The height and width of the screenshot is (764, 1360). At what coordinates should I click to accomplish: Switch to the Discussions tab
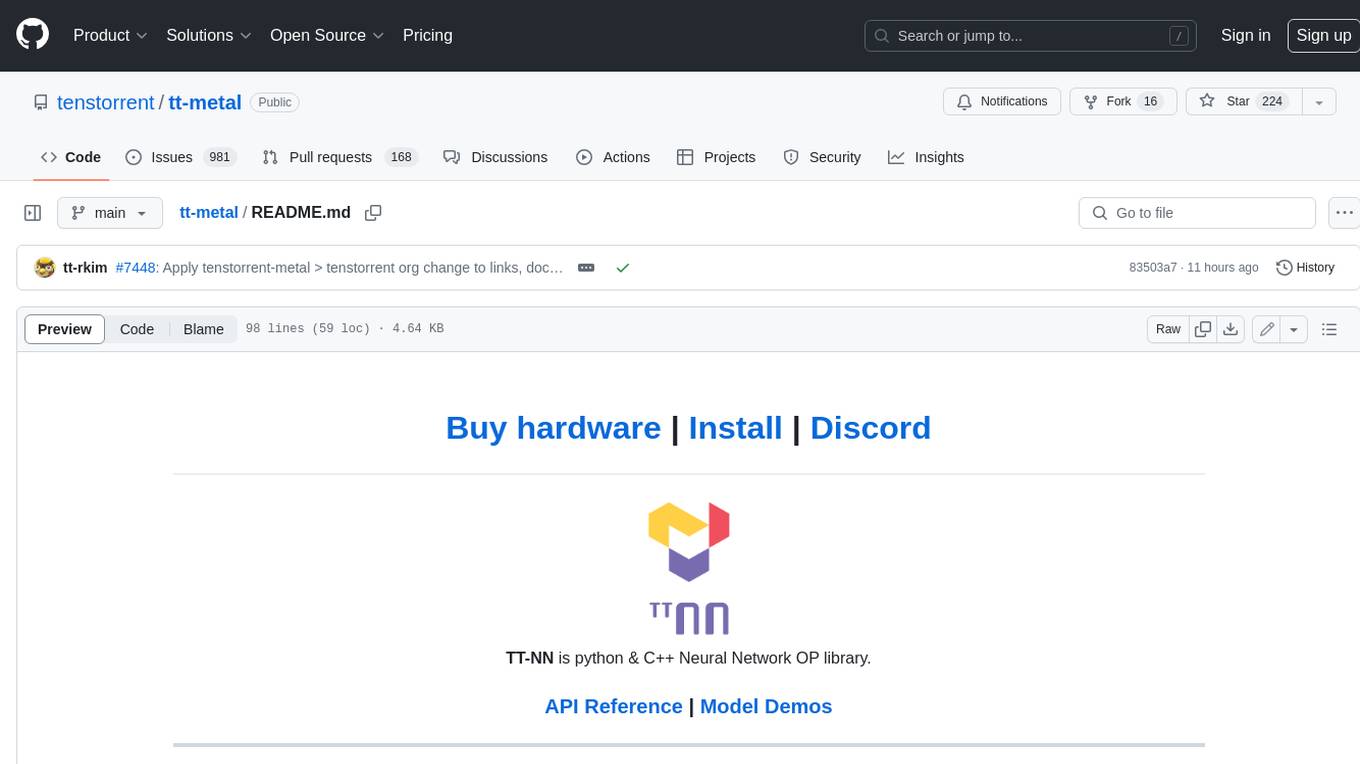click(495, 157)
